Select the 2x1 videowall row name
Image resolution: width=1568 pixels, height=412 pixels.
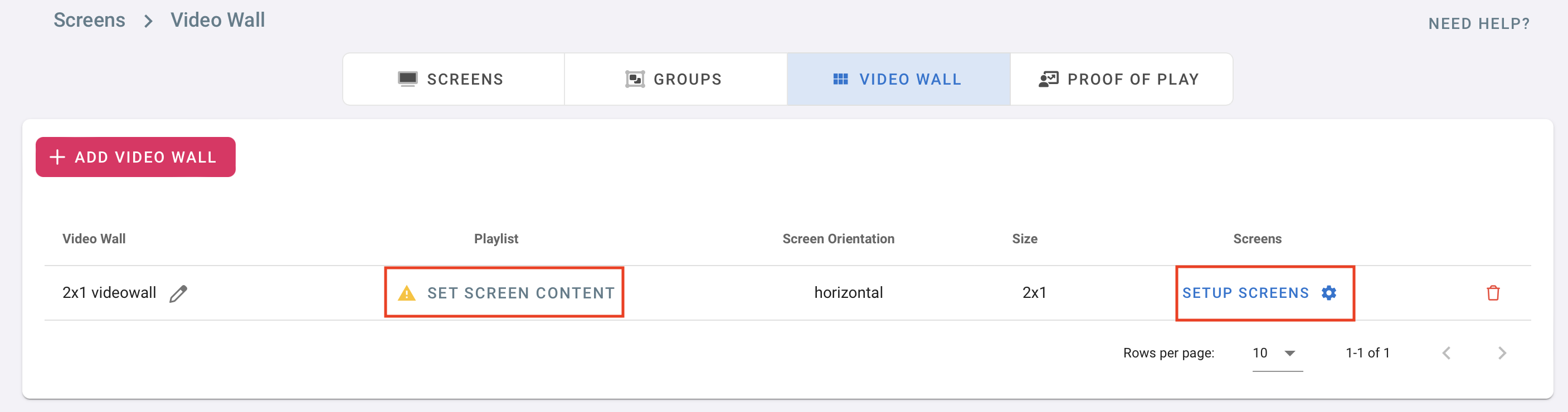(109, 293)
